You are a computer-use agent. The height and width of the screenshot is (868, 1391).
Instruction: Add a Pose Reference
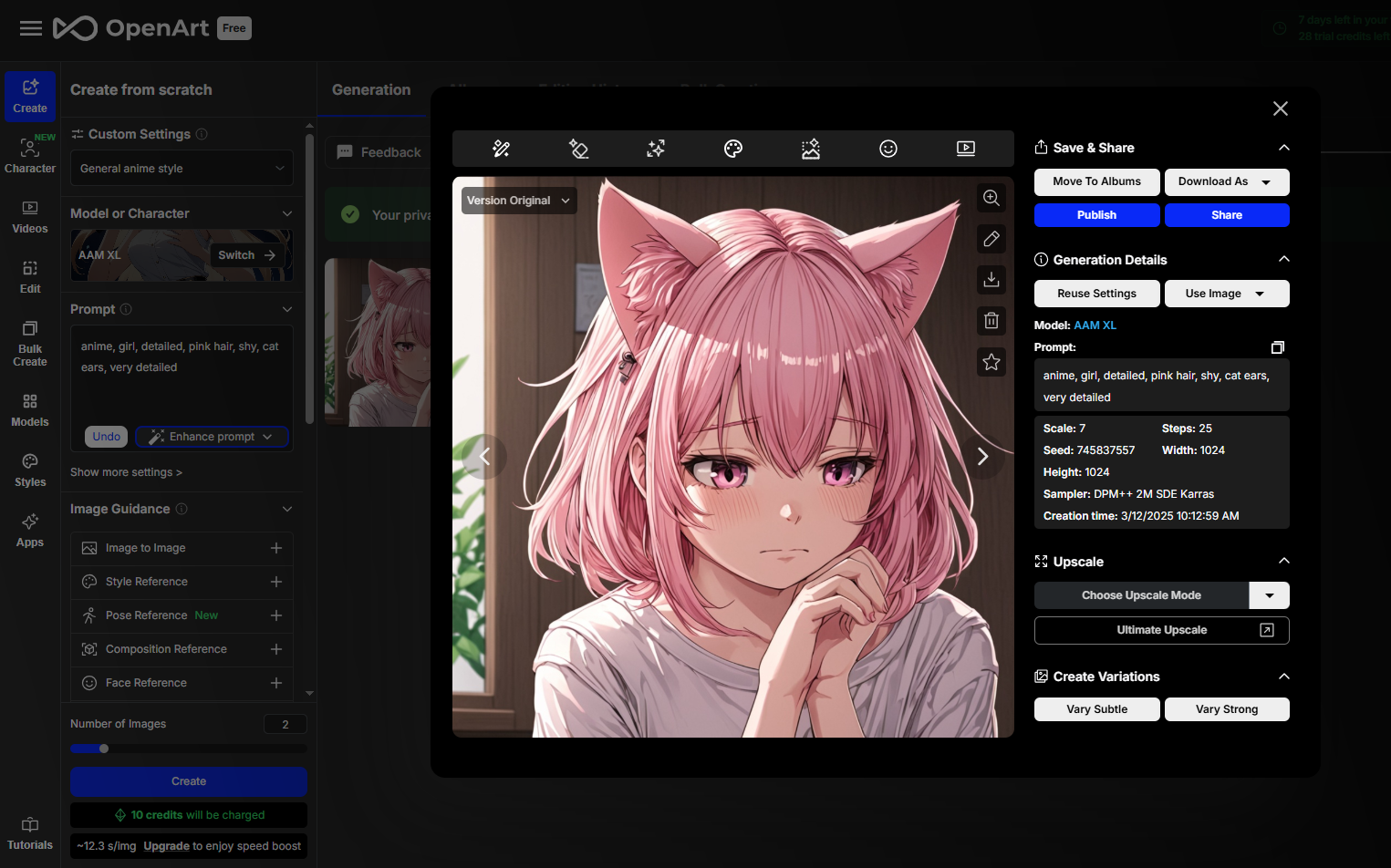[276, 615]
